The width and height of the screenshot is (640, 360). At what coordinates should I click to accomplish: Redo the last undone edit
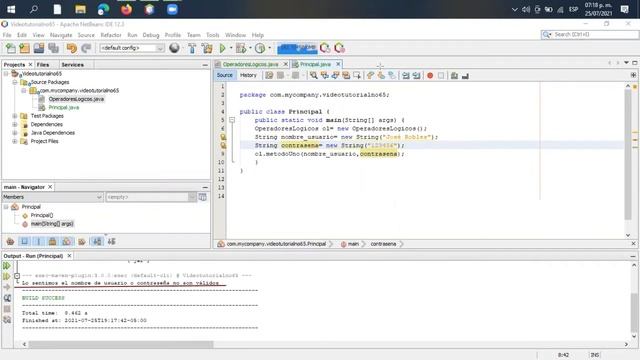(x=86, y=48)
